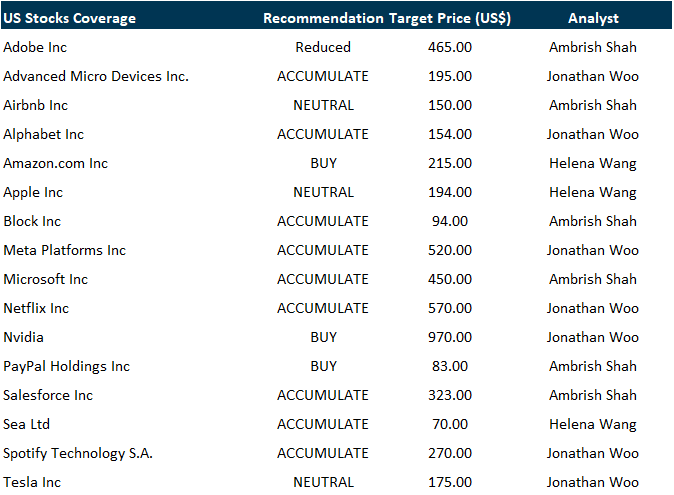Image resolution: width=674 pixels, height=495 pixels.
Task: Select the Sea Ltd cell
Action: coord(27,424)
